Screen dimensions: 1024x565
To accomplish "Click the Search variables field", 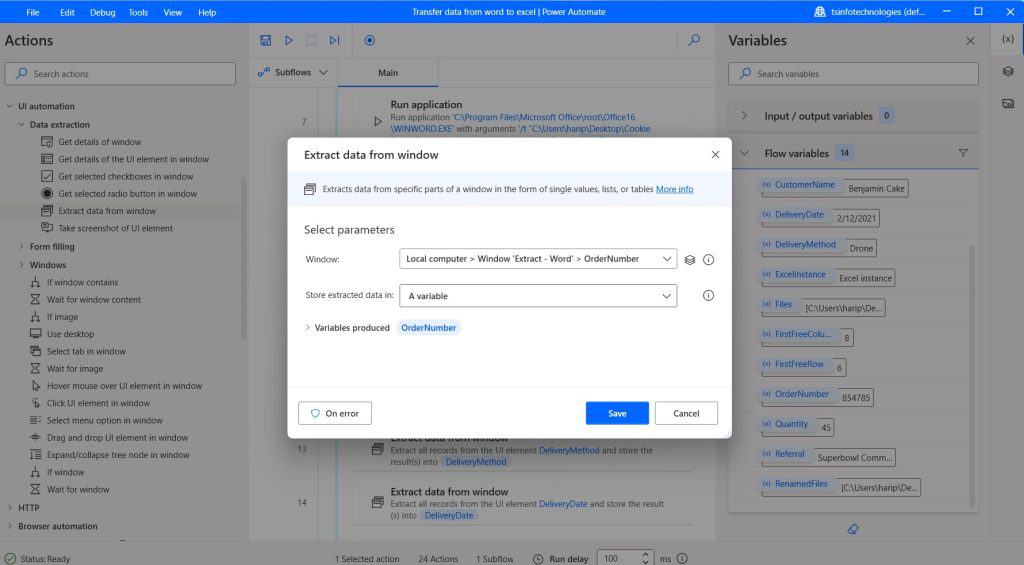I will 853,74.
